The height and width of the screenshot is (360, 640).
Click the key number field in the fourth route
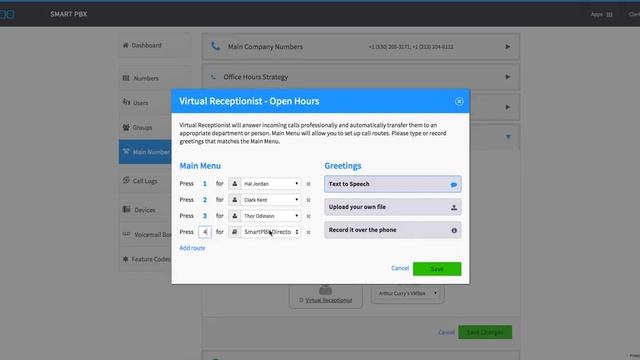(x=205, y=232)
